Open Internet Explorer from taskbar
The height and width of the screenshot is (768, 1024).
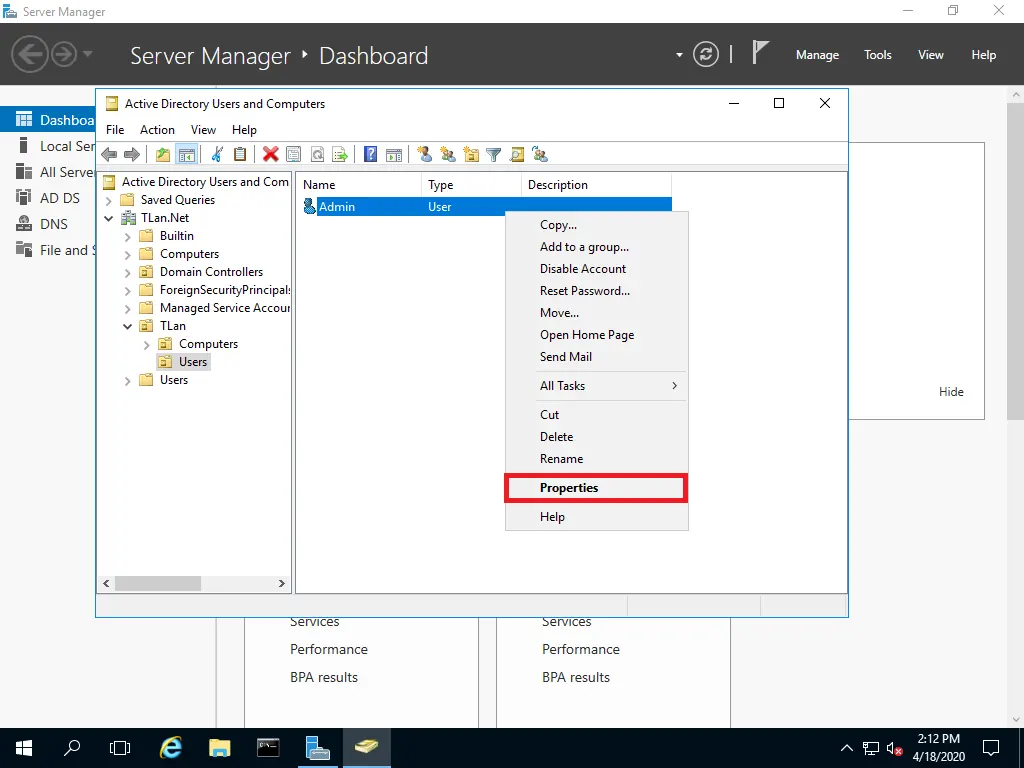170,748
